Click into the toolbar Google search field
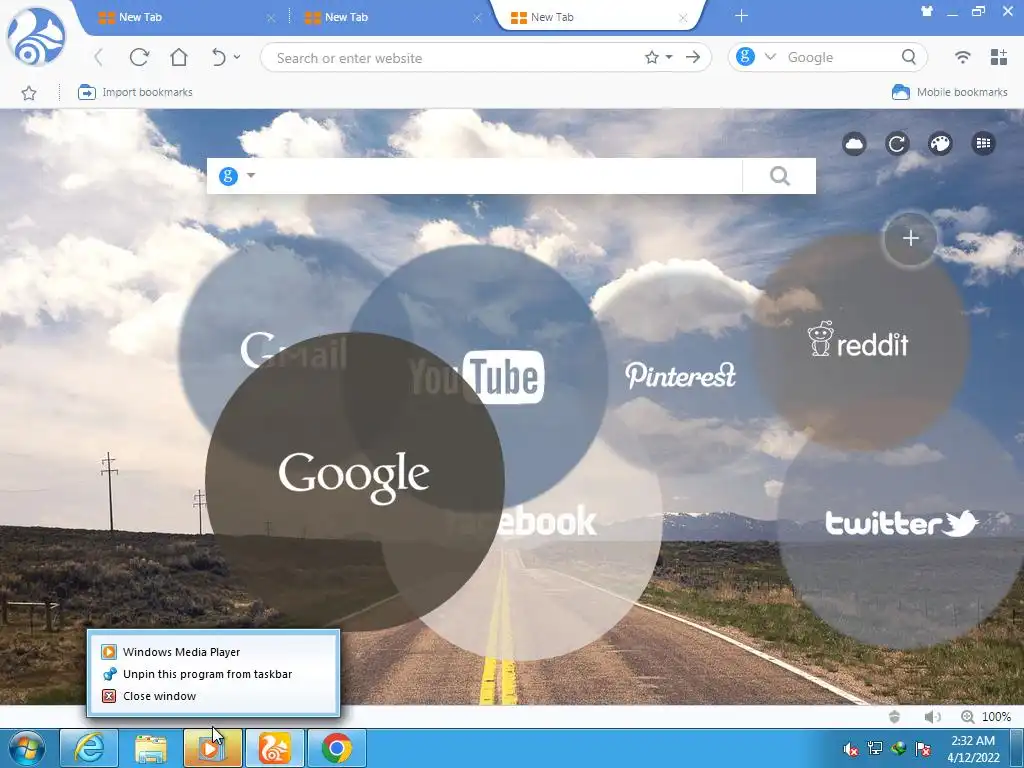1024x768 pixels. pyautogui.click(x=840, y=57)
